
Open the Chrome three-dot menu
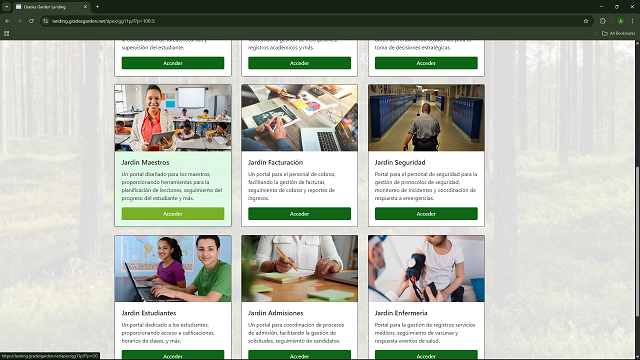tap(633, 21)
